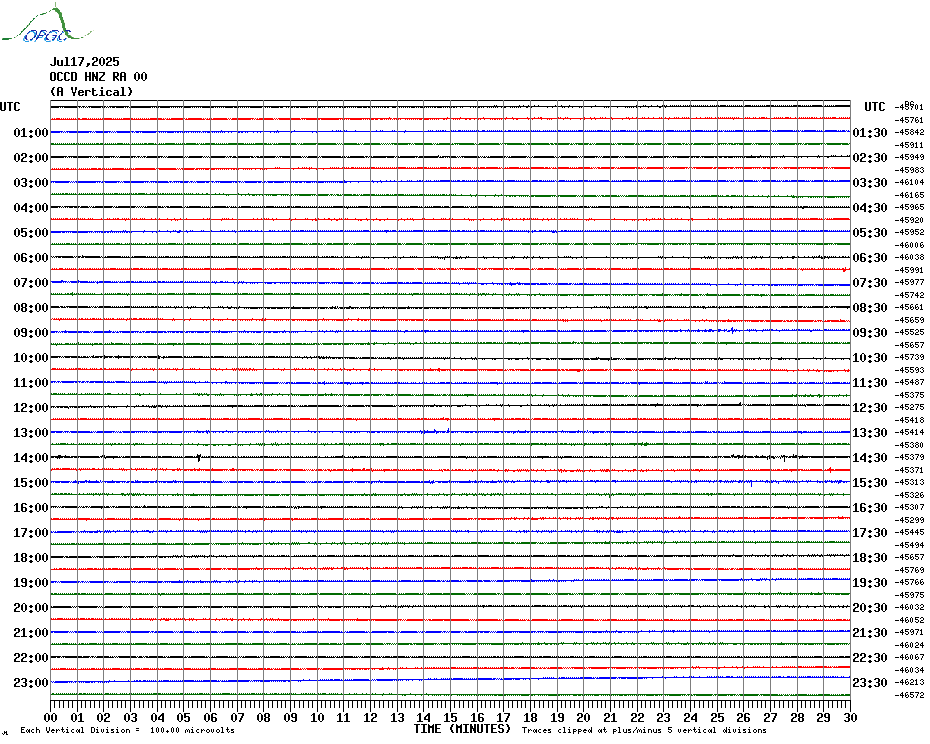Click the offset value -46213
Screen dimensions: 930x744
pyautogui.click(x=909, y=682)
